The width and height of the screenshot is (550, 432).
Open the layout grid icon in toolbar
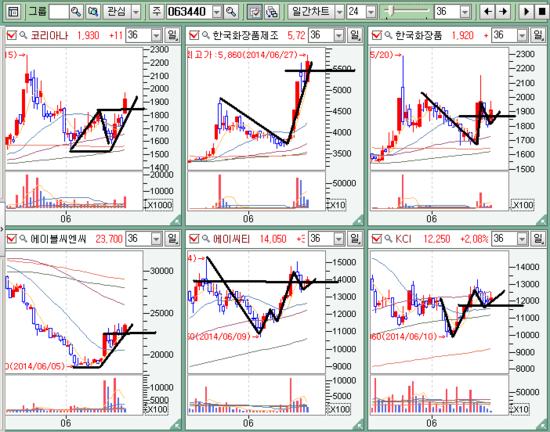(13, 12)
